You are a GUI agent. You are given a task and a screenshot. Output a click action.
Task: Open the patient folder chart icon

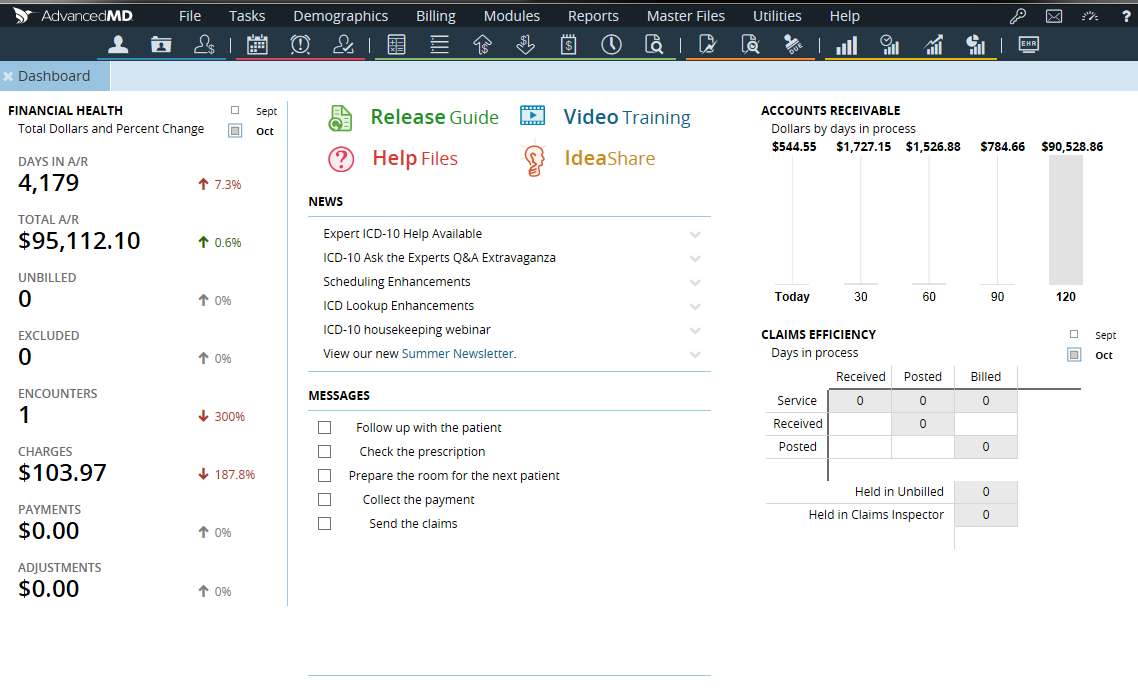tap(161, 45)
